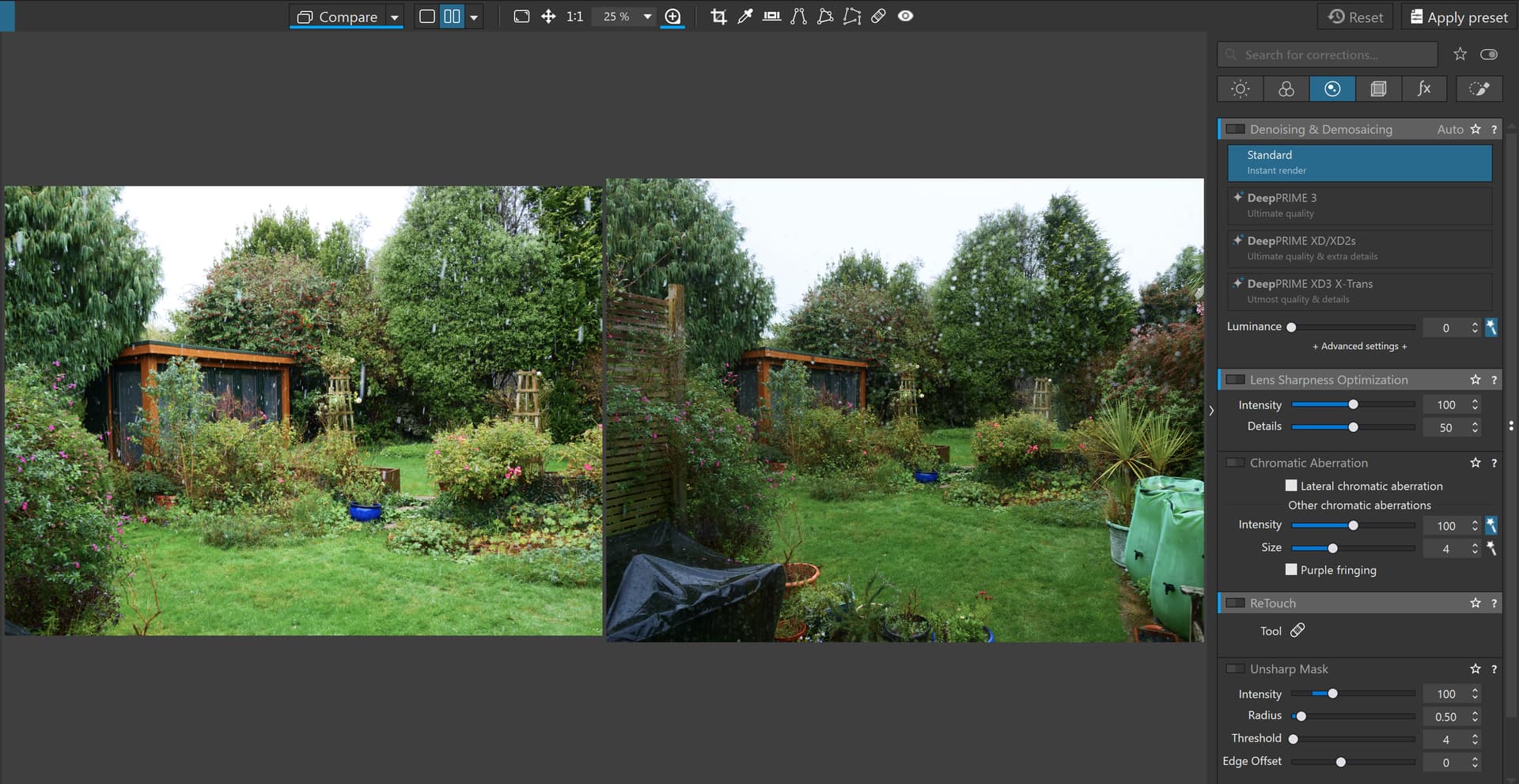
Task: Click the Reset button
Action: 1356,17
